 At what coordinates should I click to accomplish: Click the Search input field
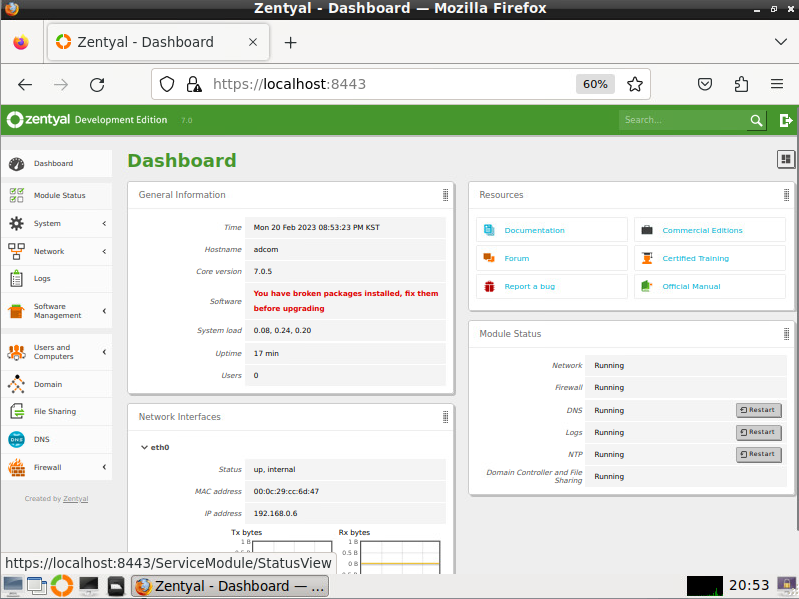click(683, 120)
